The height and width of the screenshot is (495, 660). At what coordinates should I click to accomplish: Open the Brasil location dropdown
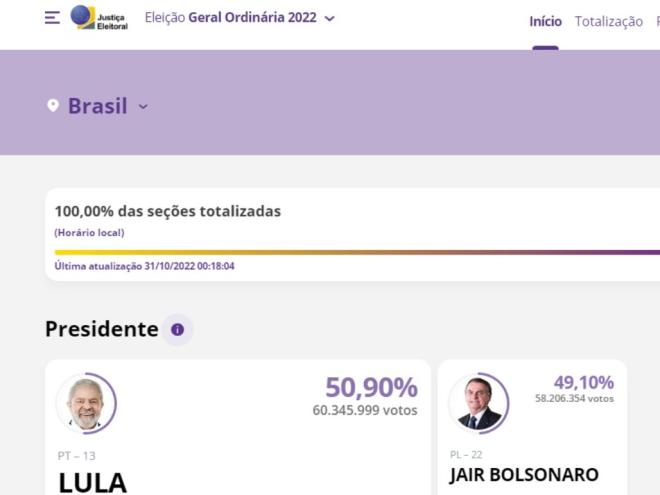[x=98, y=106]
